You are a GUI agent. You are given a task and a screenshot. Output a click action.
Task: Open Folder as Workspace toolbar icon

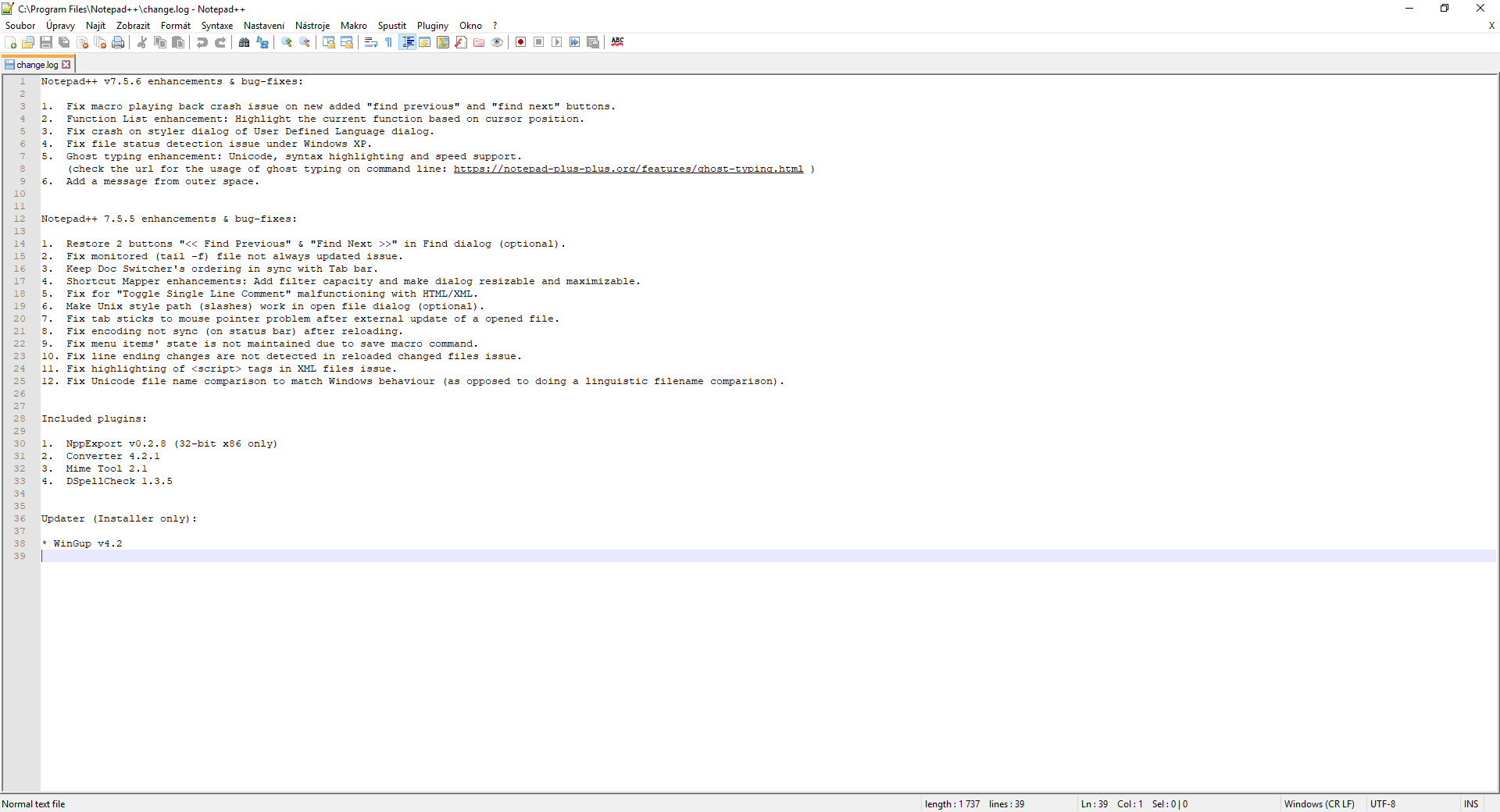479,42
